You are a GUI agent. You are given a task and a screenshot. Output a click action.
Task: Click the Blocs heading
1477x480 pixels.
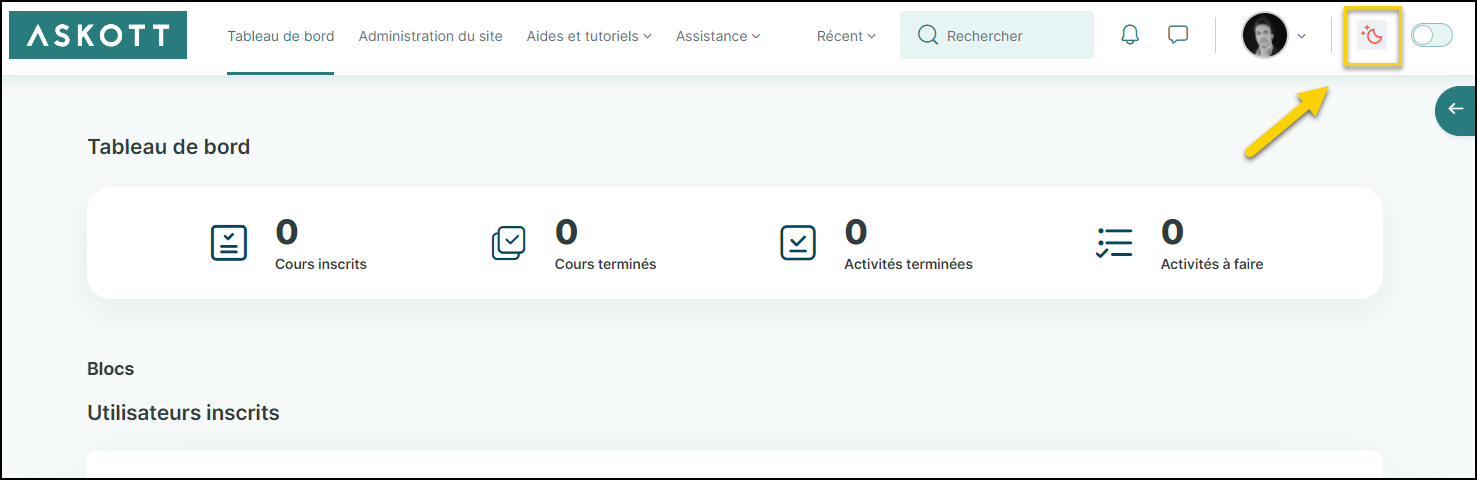pos(111,369)
